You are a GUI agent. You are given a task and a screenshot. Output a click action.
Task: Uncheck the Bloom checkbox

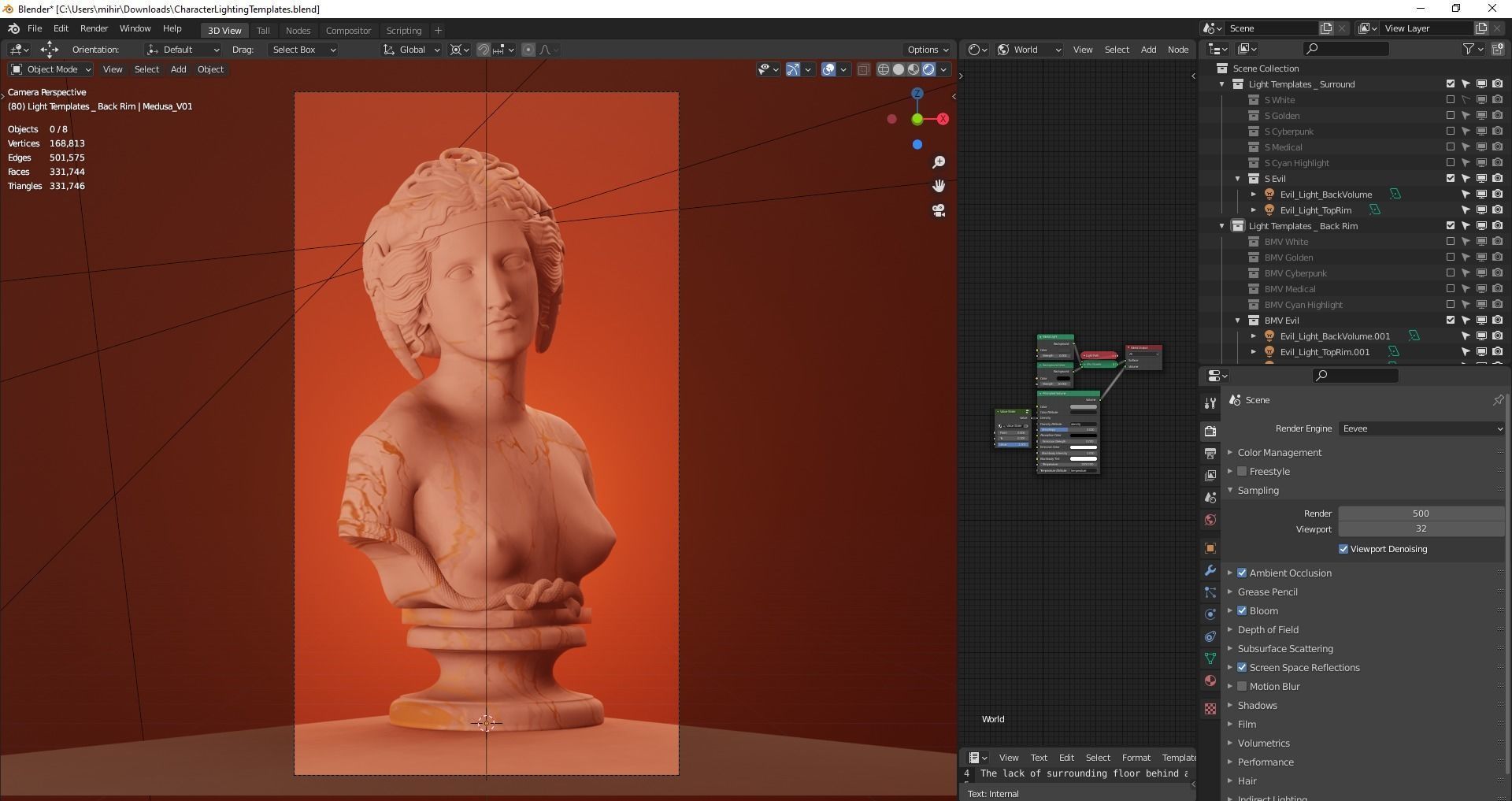coord(1242,610)
